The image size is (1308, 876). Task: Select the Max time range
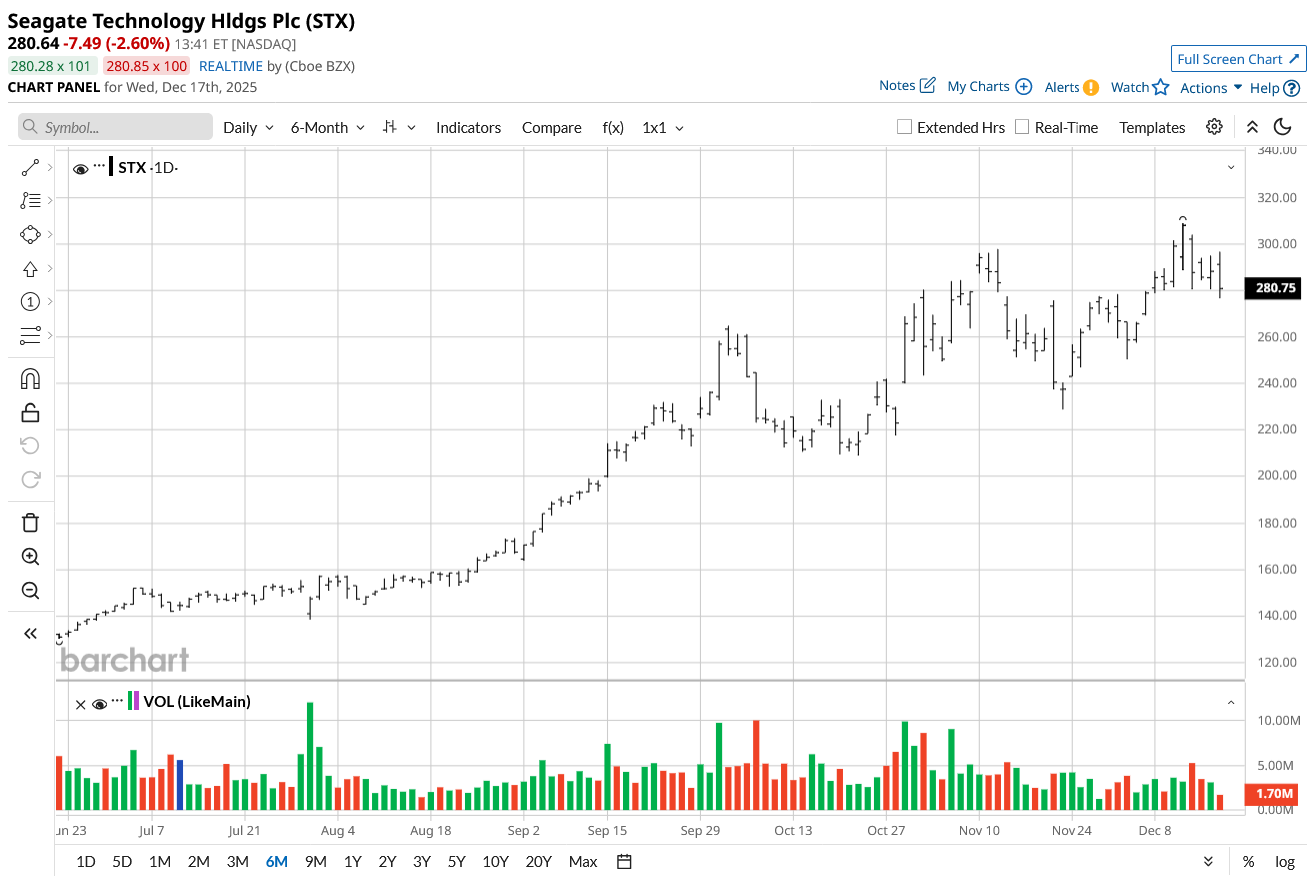click(x=582, y=862)
